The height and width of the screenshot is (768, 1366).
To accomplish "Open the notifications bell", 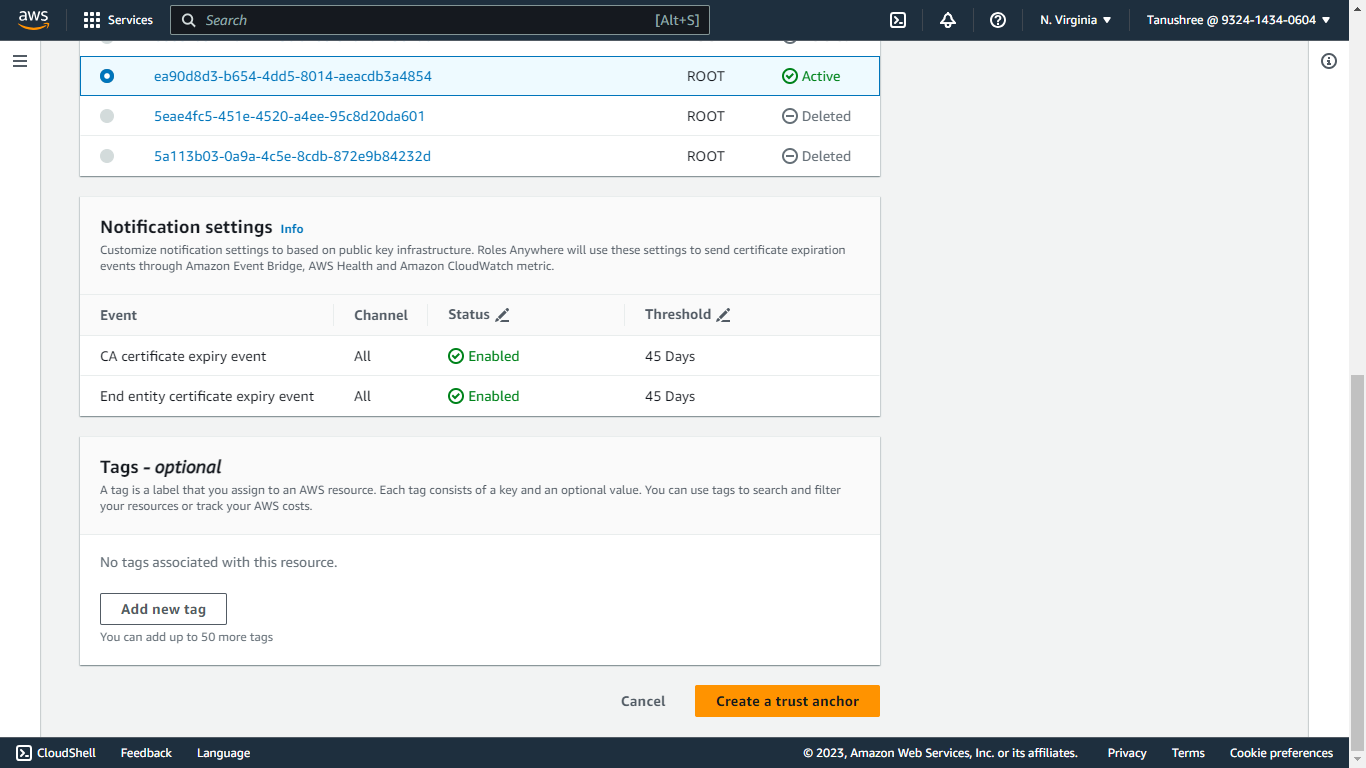I will (948, 20).
